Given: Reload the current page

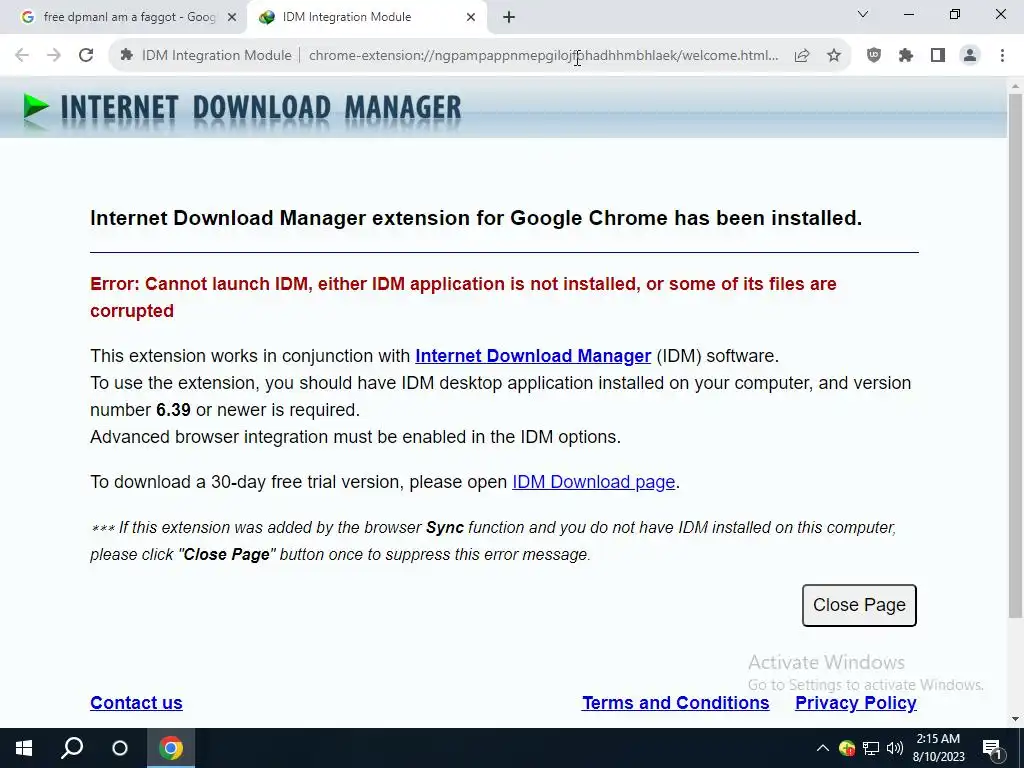Looking at the screenshot, I should click(86, 56).
